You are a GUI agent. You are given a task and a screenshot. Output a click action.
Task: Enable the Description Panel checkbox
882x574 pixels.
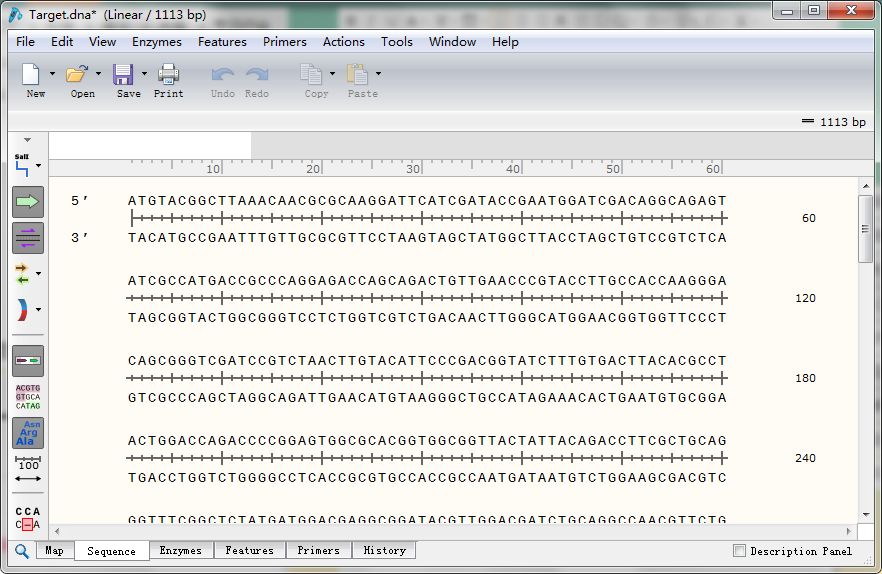740,551
